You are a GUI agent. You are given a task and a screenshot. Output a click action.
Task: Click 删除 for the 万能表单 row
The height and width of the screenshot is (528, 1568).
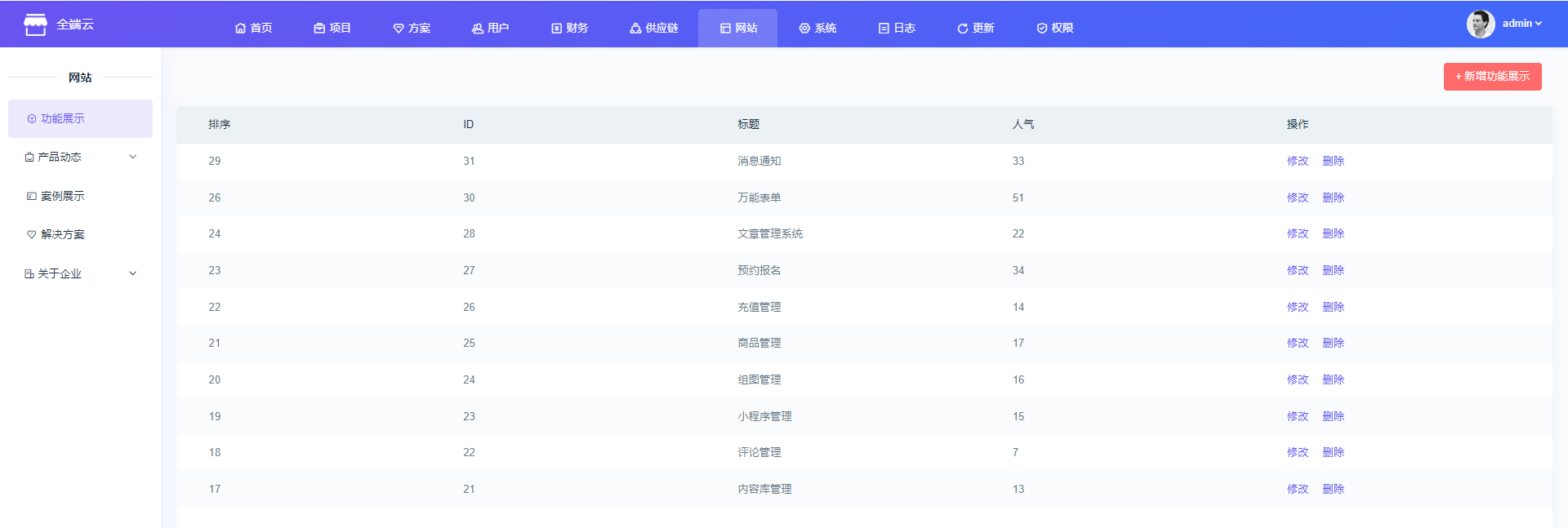(1333, 197)
